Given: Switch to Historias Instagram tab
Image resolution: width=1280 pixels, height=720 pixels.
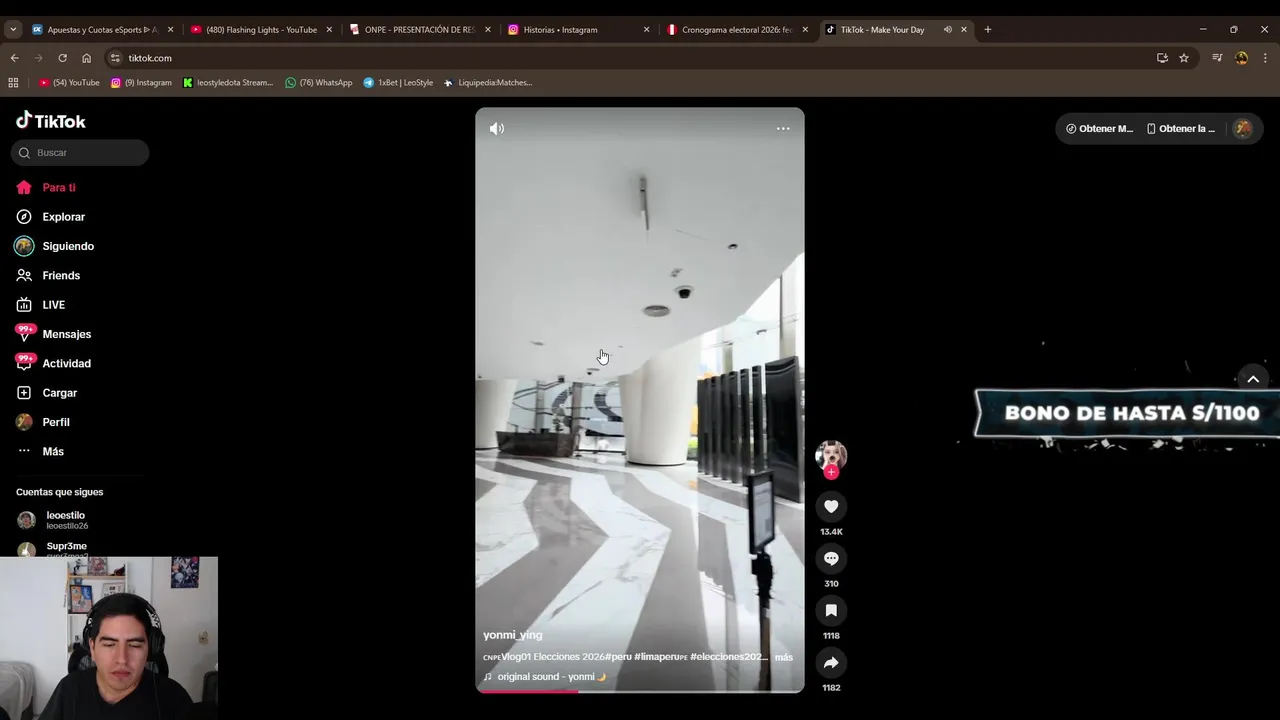Looking at the screenshot, I should (578, 30).
